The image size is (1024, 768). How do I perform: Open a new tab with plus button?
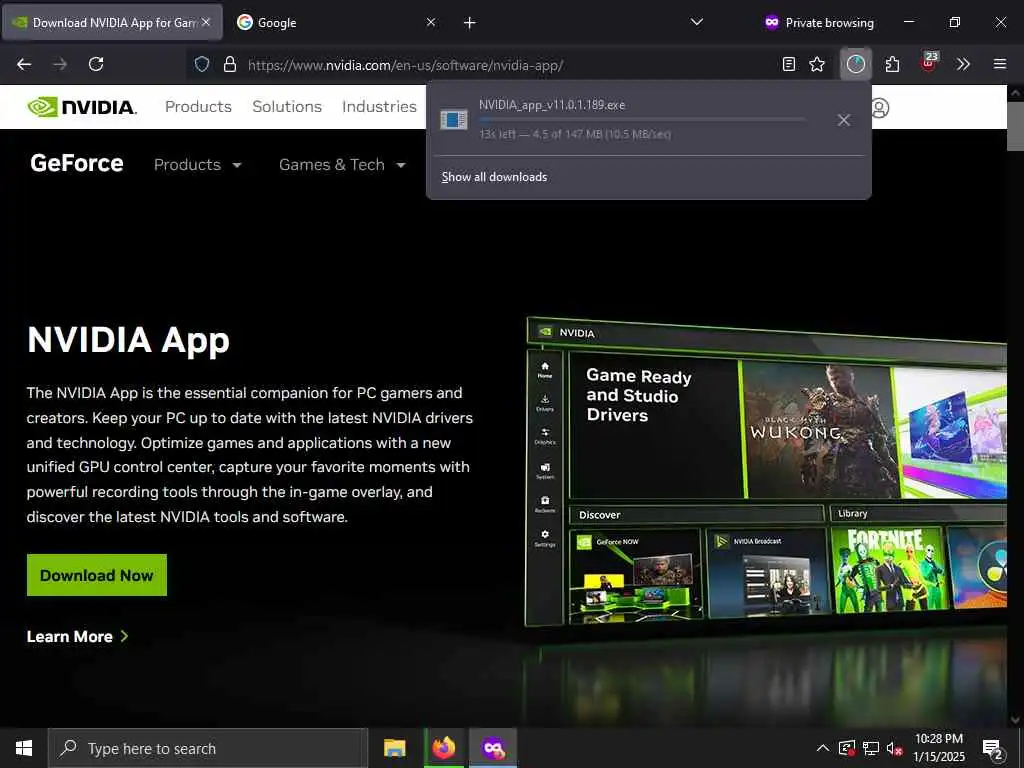click(x=470, y=23)
